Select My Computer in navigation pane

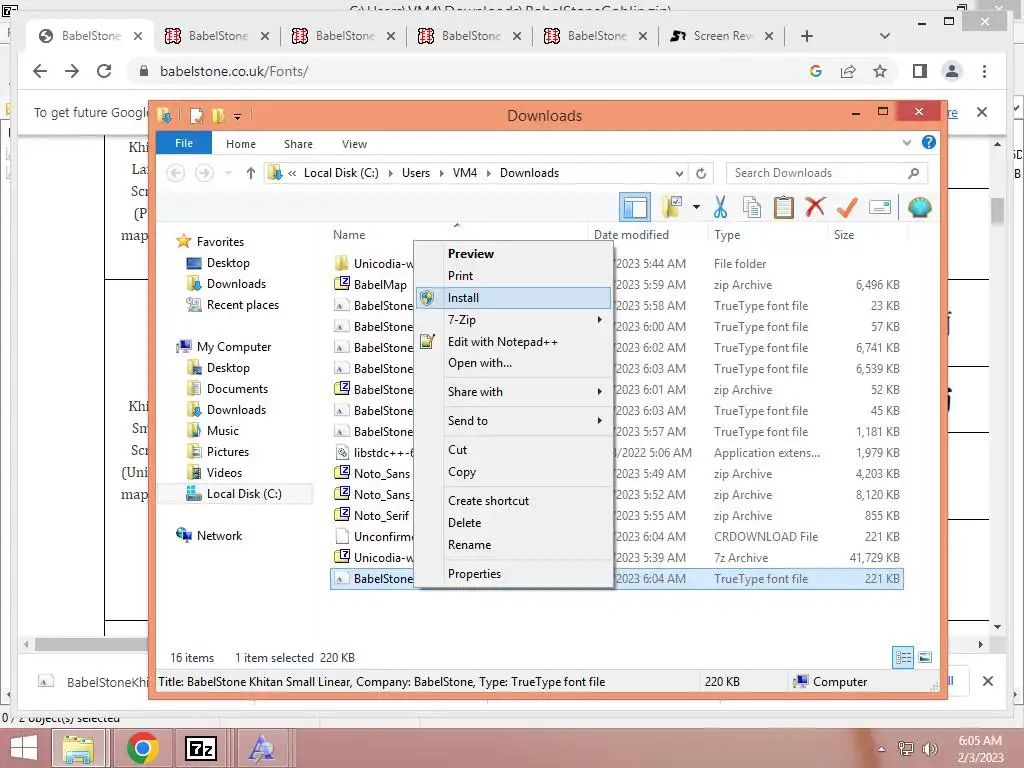pos(234,347)
